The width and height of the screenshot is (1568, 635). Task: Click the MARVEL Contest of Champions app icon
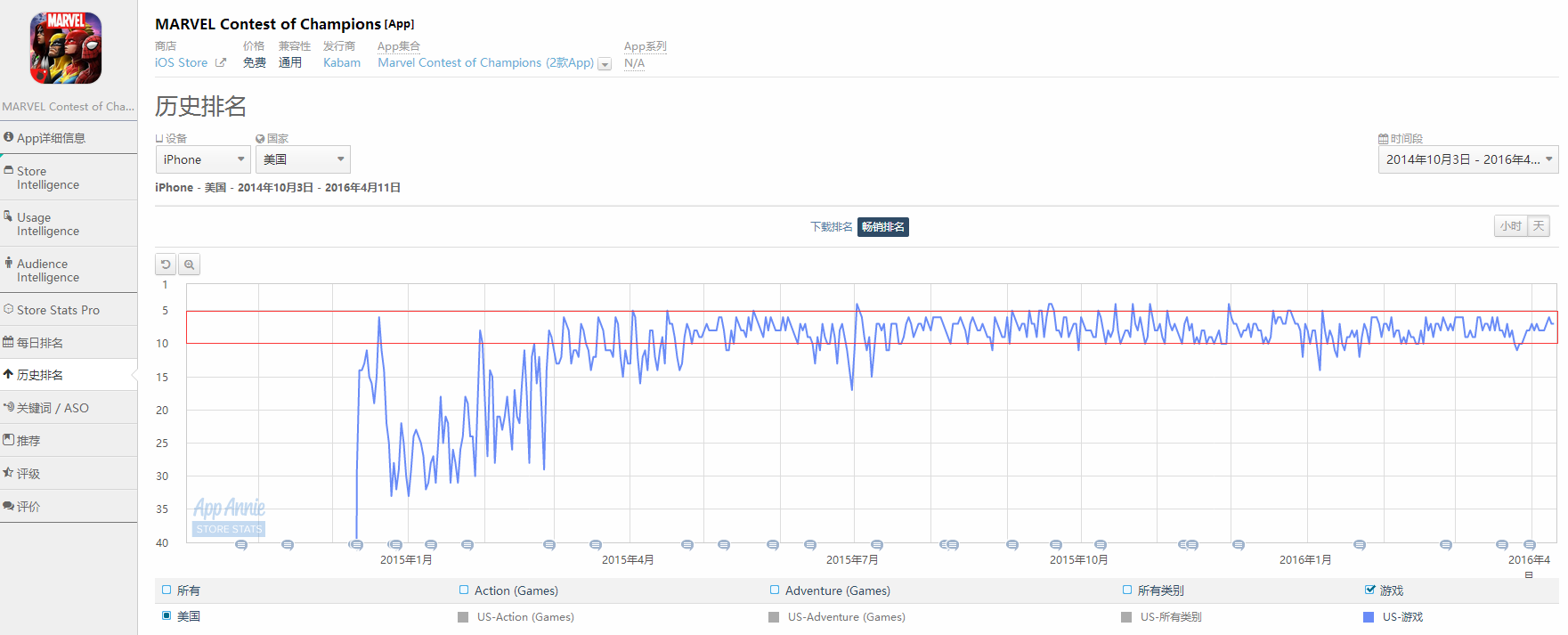(66, 48)
